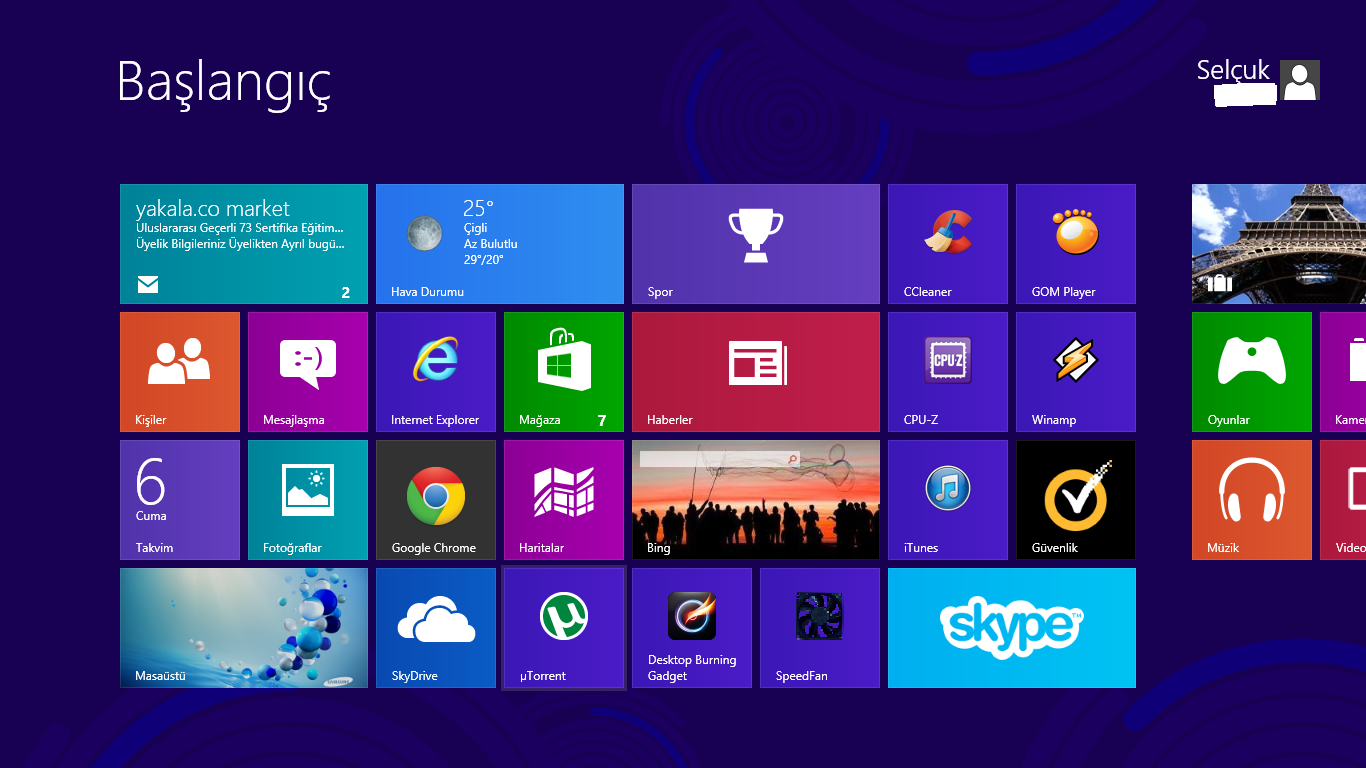1366x768 pixels.
Task: Open the Hava Durumu weather tile
Action: (x=500, y=244)
